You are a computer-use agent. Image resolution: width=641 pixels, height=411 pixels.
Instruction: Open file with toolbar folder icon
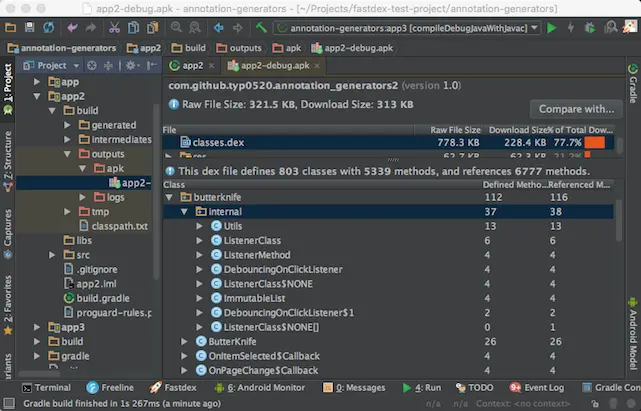[11, 28]
